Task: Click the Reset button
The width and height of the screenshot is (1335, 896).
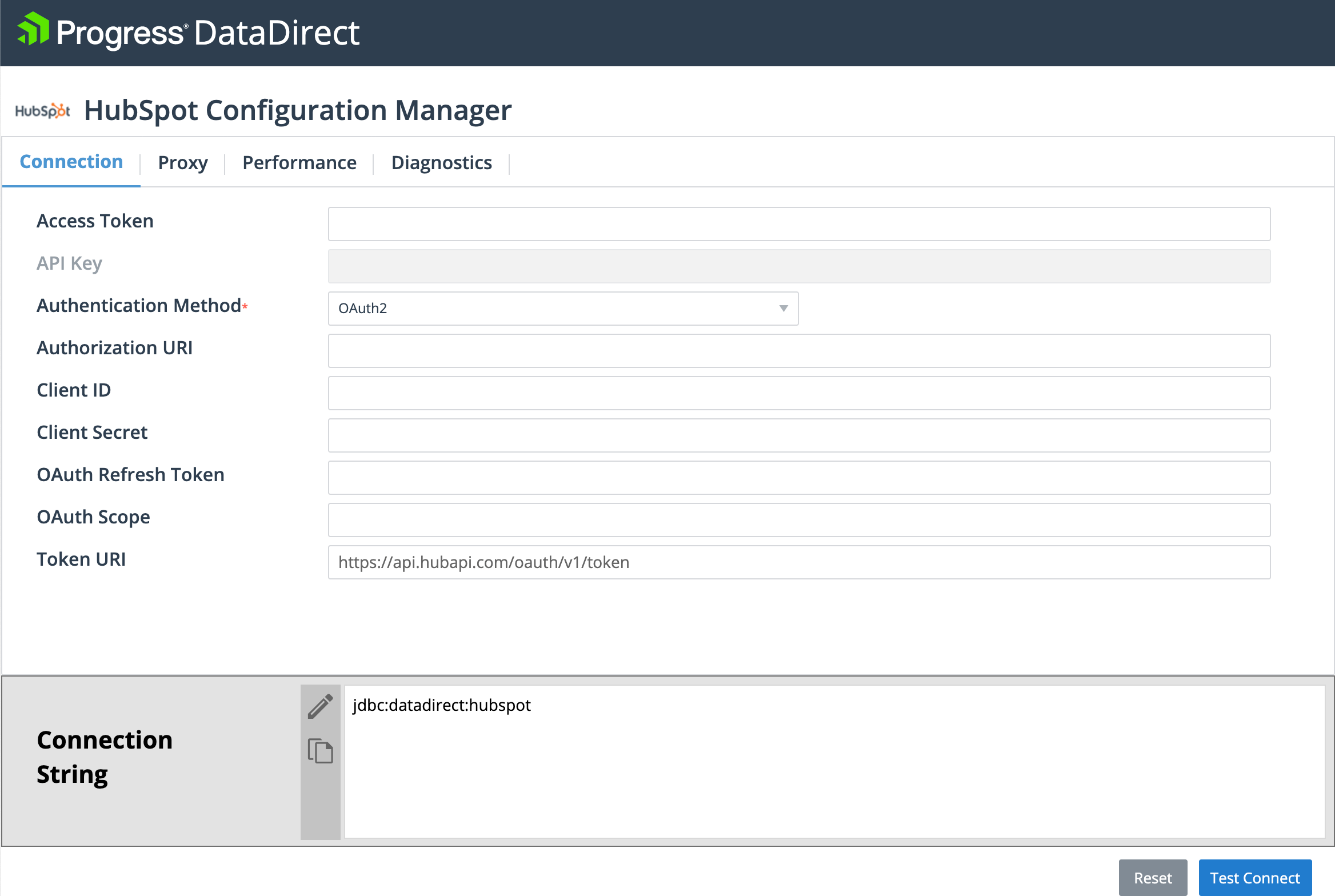Action: [x=1153, y=877]
